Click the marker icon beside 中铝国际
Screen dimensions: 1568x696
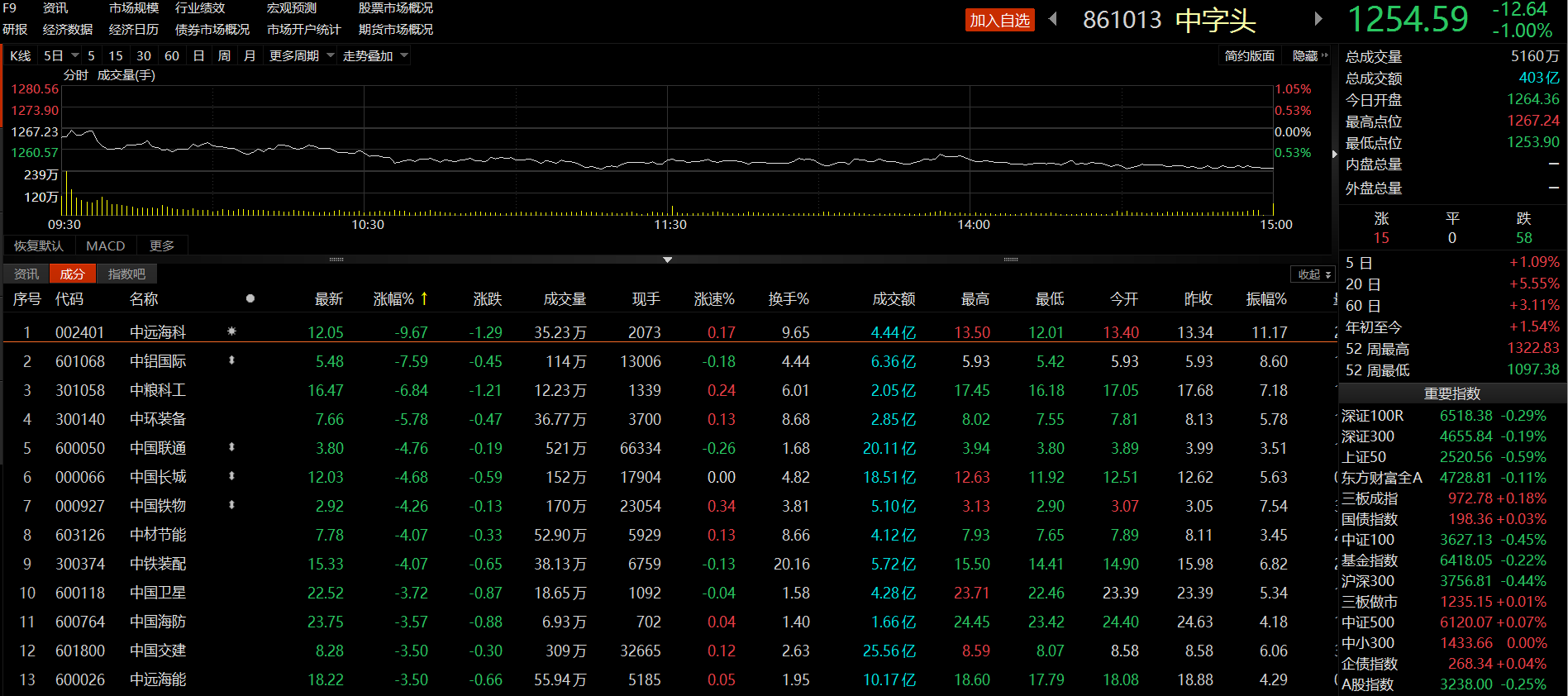pos(231,360)
